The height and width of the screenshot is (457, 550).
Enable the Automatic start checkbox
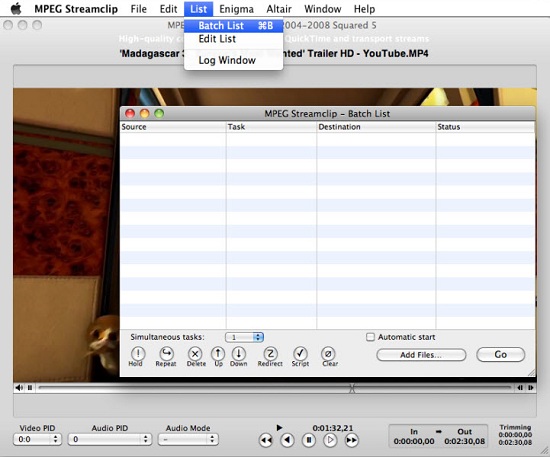pos(370,337)
